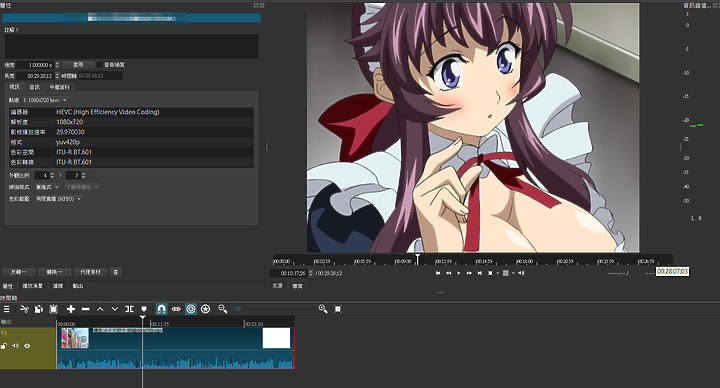Click the player timecode stepper arrows
The width and height of the screenshot is (720, 388).
311,273
